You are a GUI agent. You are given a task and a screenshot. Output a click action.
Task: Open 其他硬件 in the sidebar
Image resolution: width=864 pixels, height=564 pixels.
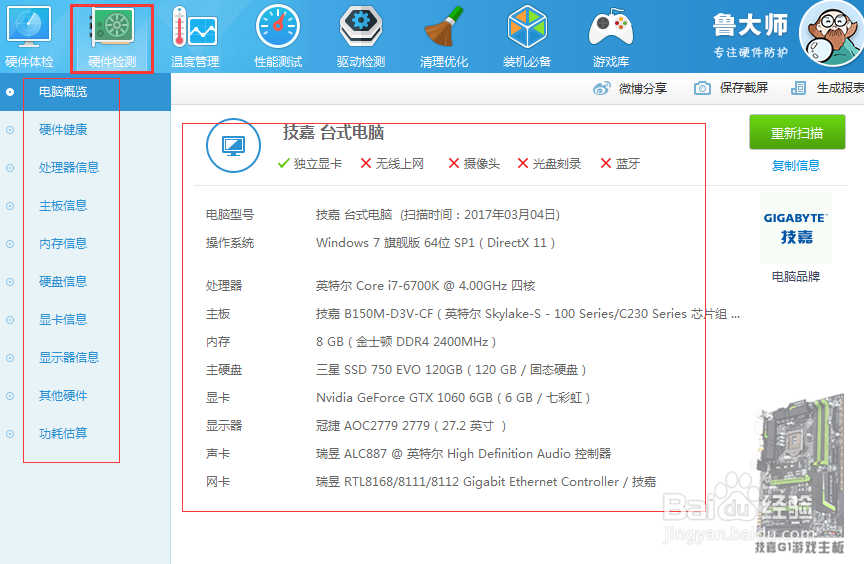(63, 396)
